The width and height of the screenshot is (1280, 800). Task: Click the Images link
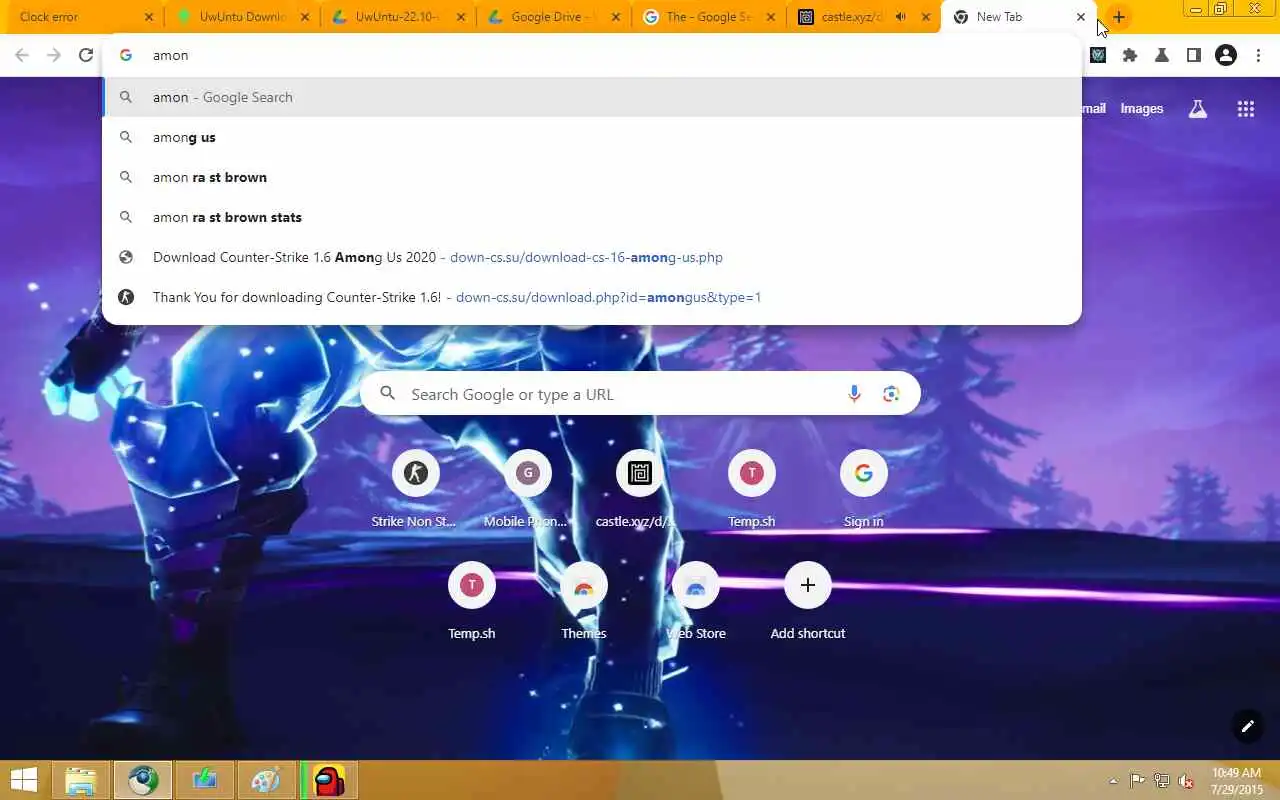click(1141, 109)
